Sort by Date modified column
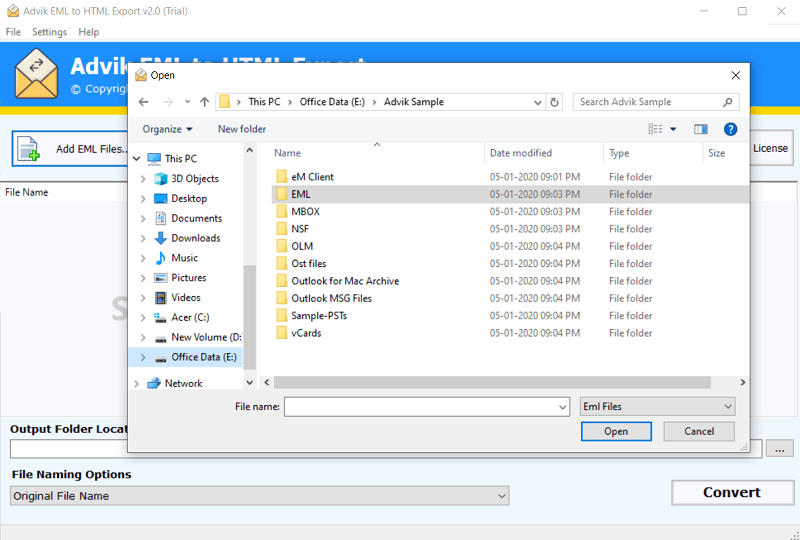This screenshot has width=800, height=540. [520, 153]
